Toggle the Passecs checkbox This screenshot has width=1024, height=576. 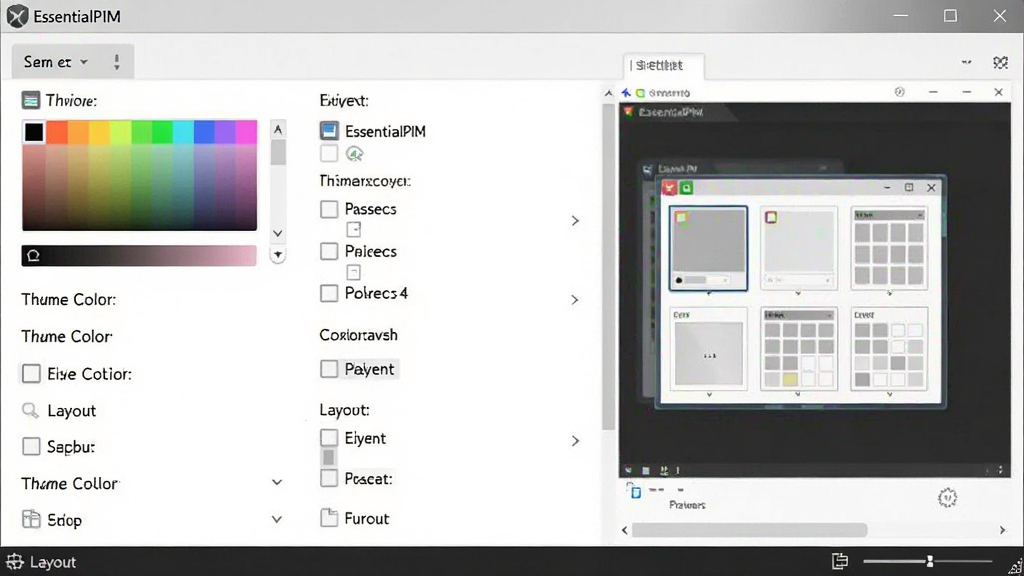click(329, 209)
